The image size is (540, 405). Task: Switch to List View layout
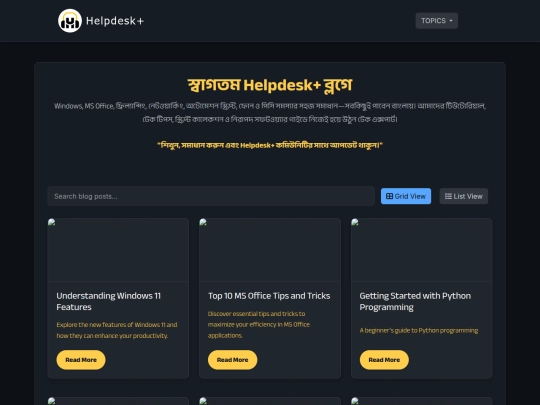point(464,196)
